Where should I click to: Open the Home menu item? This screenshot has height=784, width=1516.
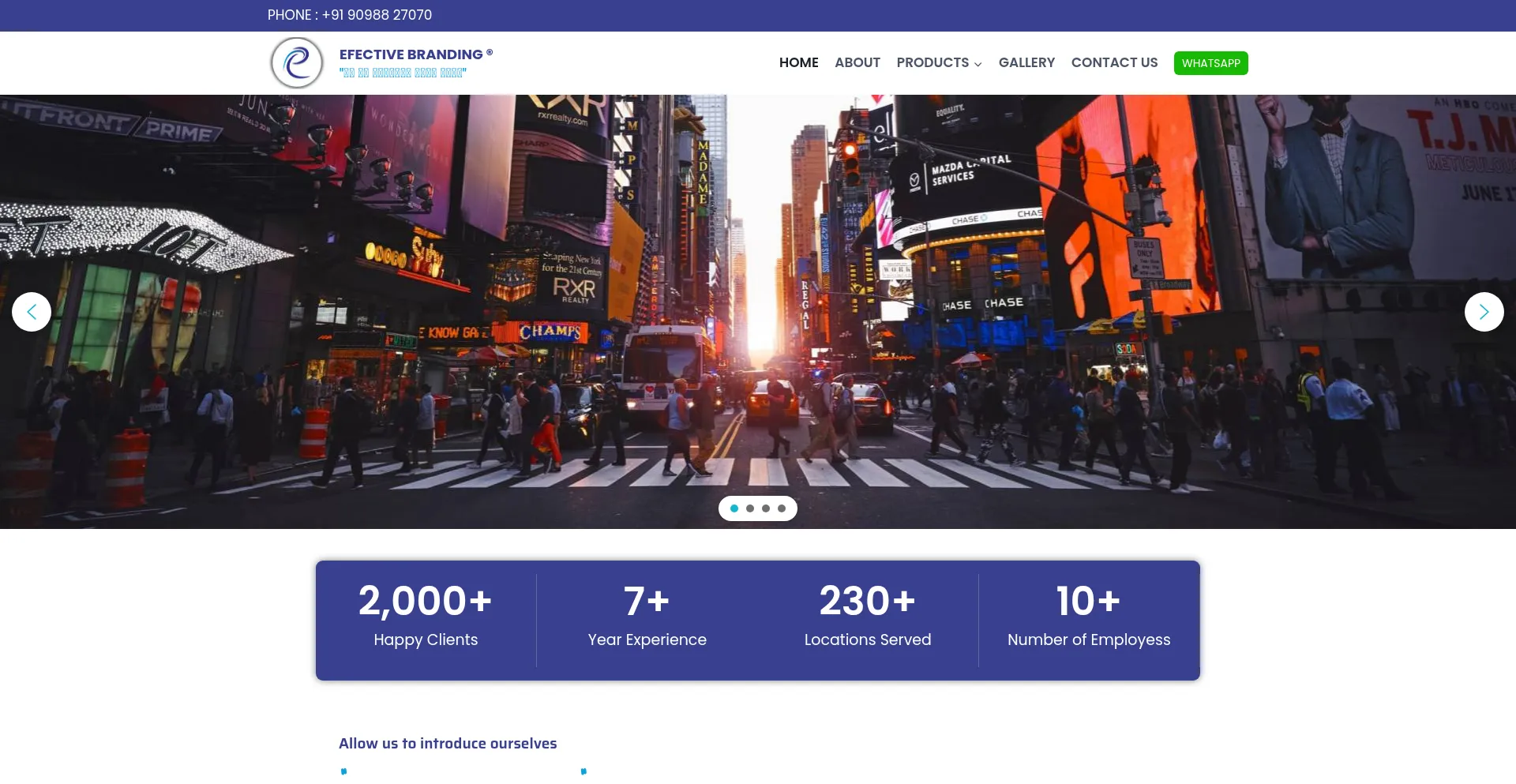pos(798,62)
